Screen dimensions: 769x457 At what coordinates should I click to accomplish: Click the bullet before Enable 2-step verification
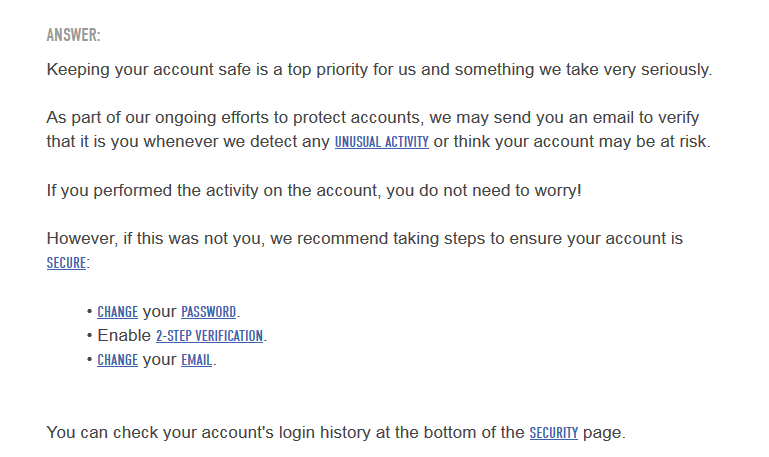click(90, 336)
